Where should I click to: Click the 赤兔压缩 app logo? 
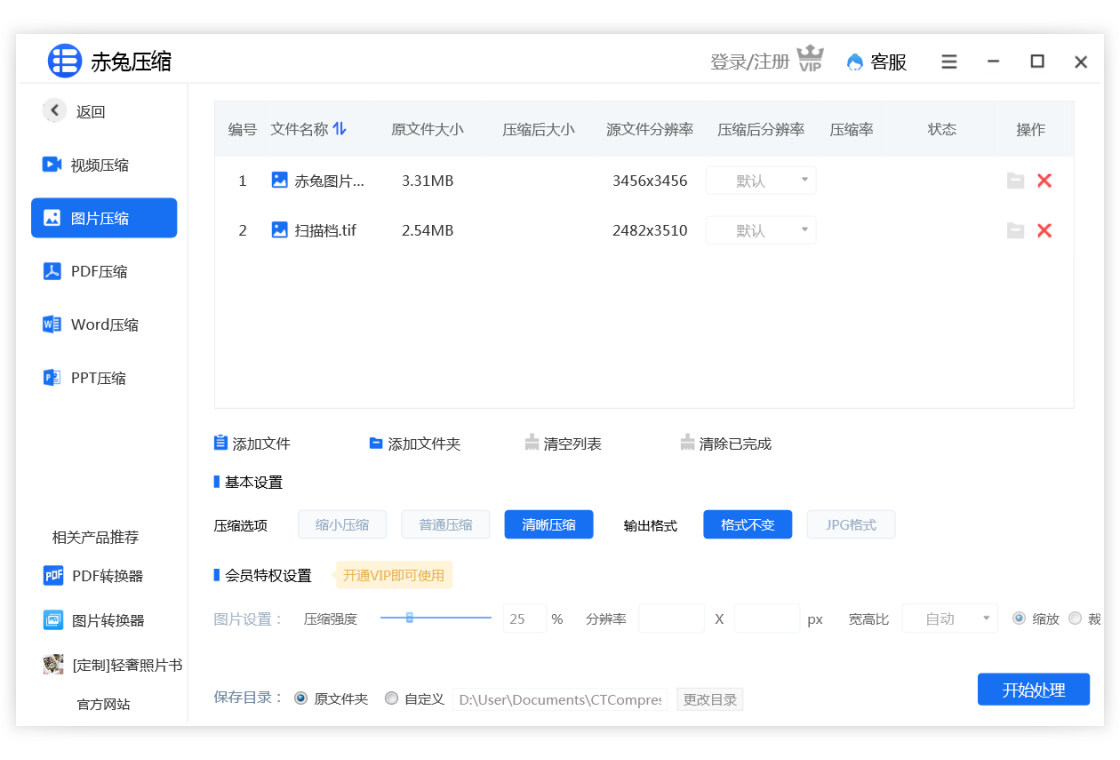click(64, 61)
